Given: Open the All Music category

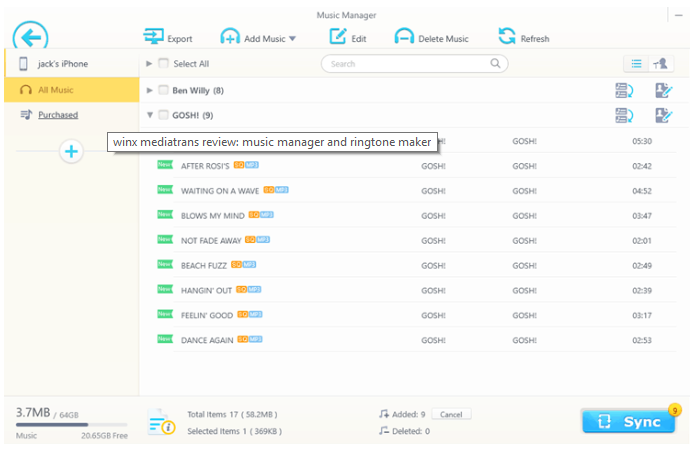Looking at the screenshot, I should [72, 90].
